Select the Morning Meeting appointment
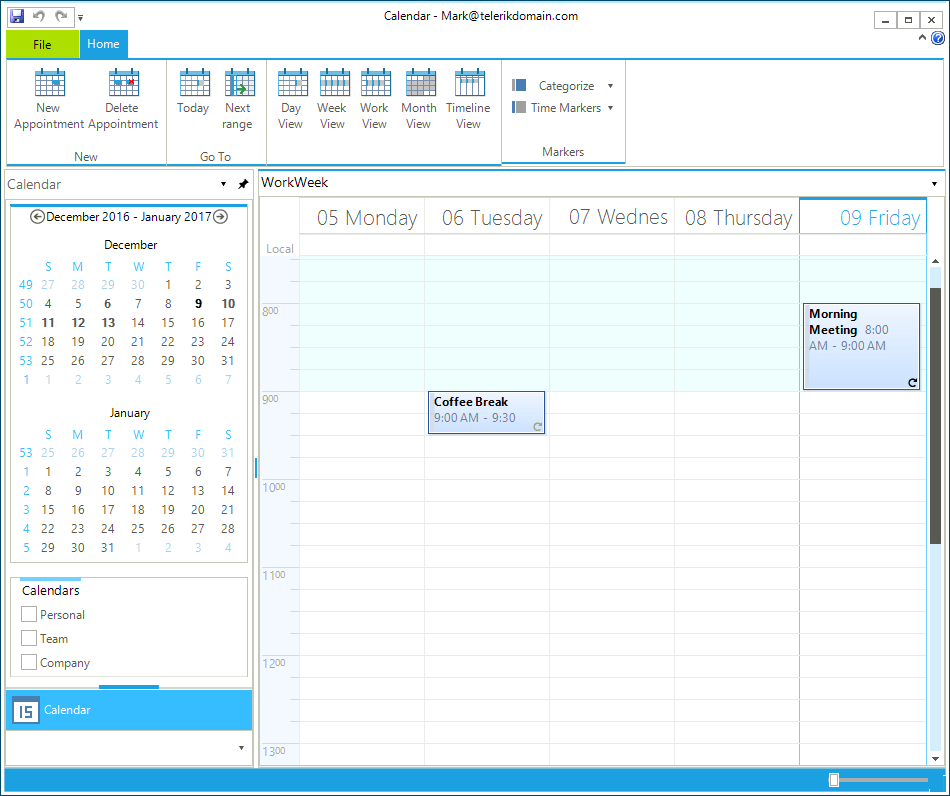Screen dimensions: 950x796 pyautogui.click(x=861, y=346)
